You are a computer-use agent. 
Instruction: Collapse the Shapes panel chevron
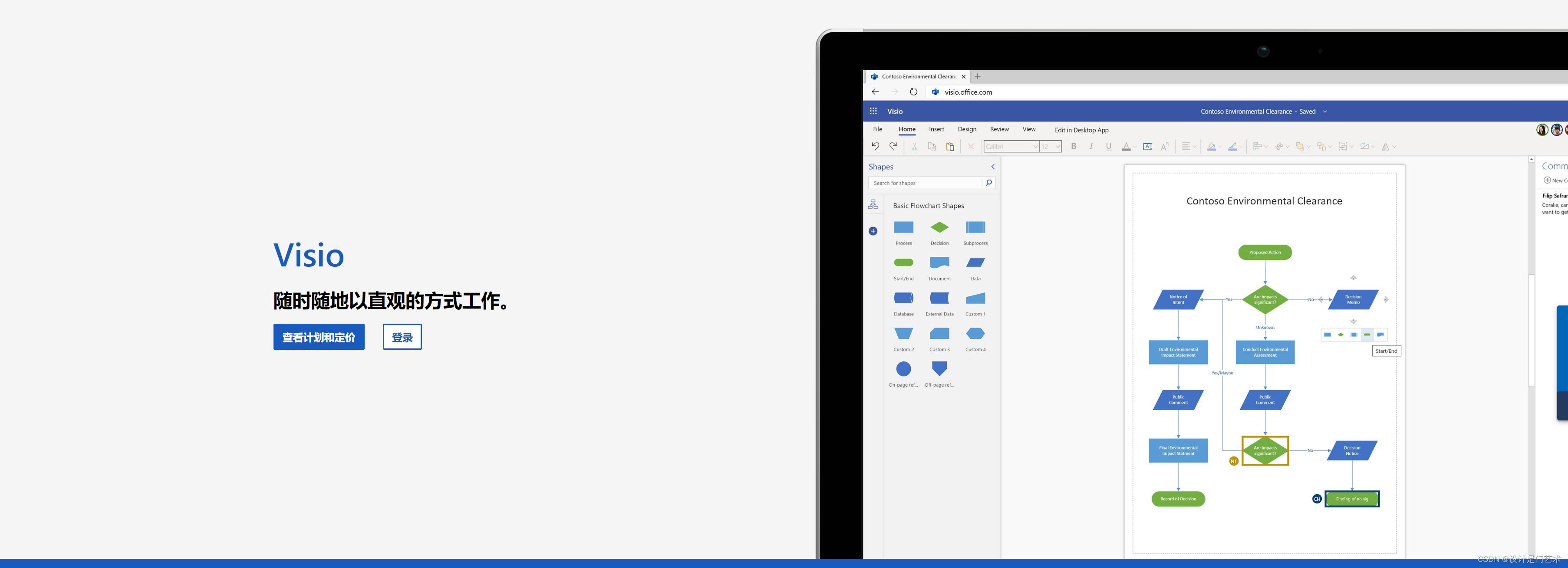click(993, 167)
